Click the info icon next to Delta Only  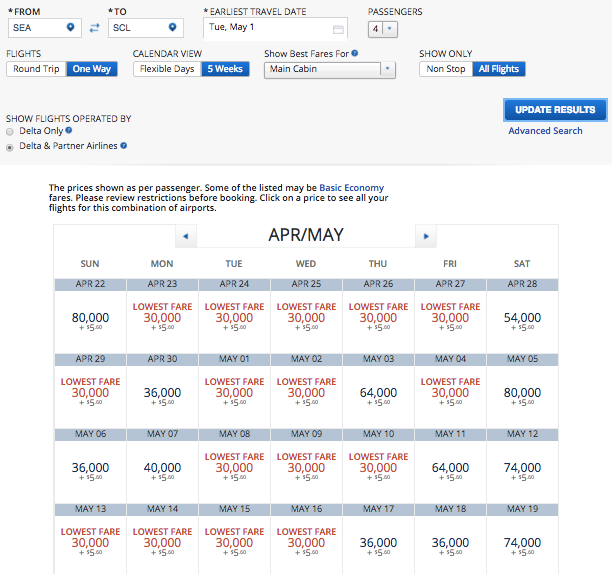point(69,131)
